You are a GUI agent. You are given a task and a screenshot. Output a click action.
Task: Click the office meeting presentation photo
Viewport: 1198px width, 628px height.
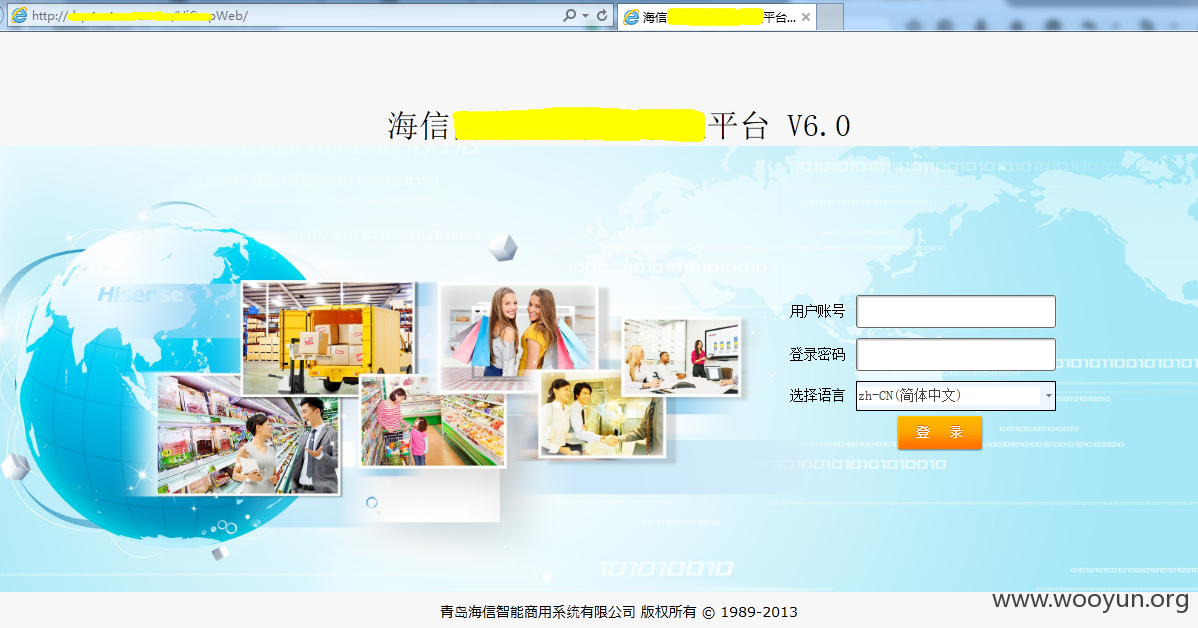(682, 357)
